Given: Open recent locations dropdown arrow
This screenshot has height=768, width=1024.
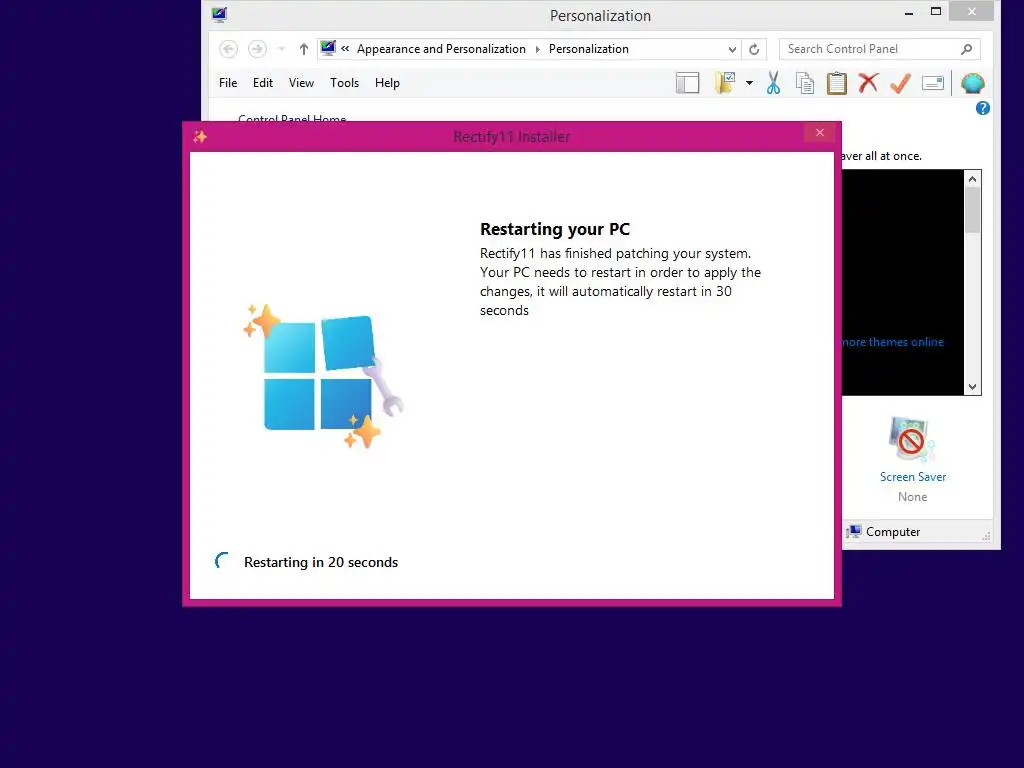Looking at the screenshot, I should pos(281,49).
